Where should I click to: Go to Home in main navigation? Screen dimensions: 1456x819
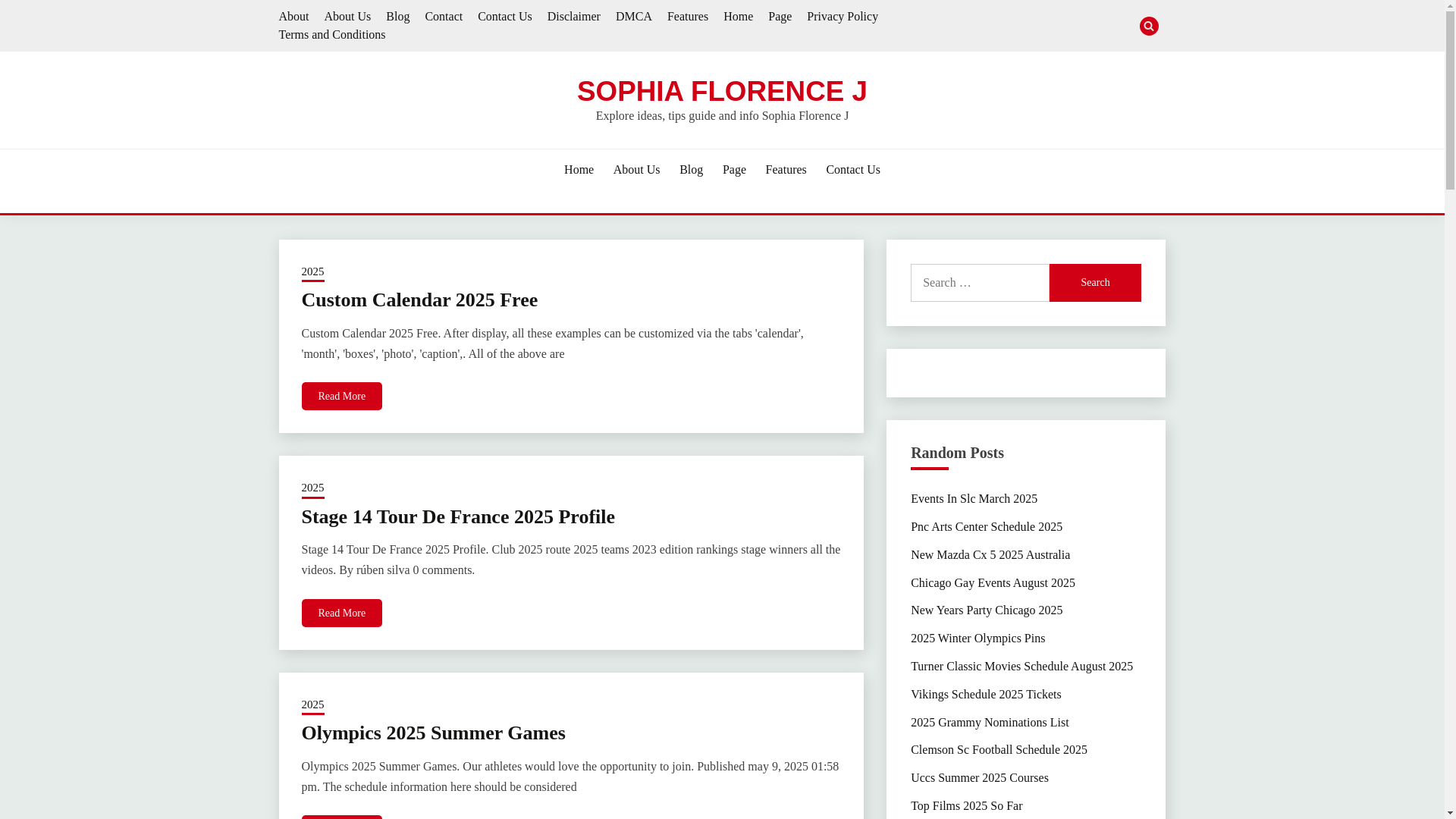click(x=579, y=170)
